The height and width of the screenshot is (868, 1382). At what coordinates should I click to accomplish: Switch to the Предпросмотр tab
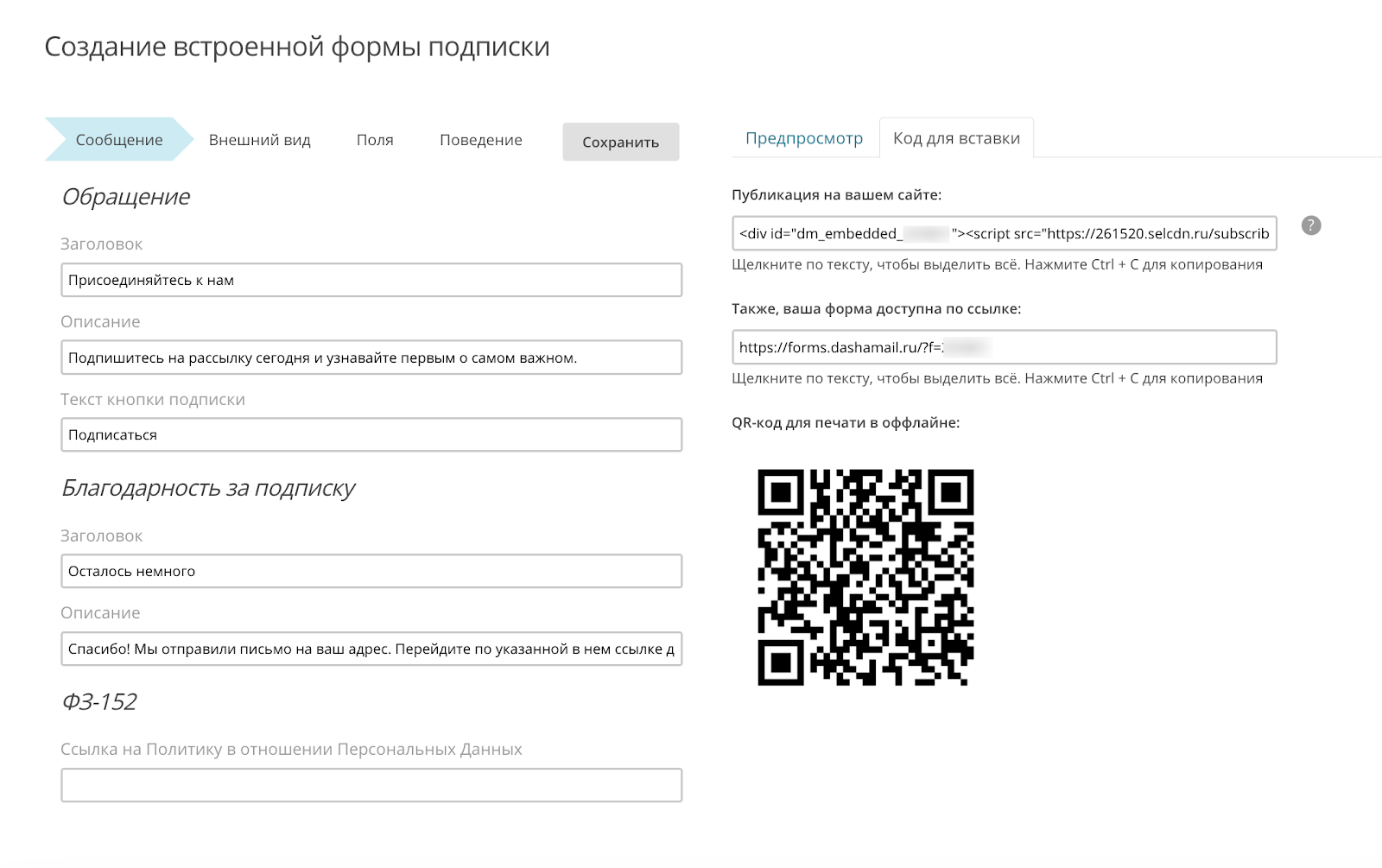[804, 138]
